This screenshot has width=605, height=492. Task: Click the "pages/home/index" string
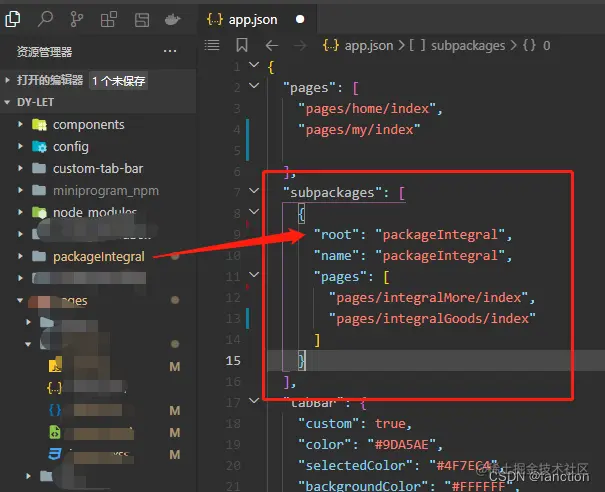coord(367,109)
